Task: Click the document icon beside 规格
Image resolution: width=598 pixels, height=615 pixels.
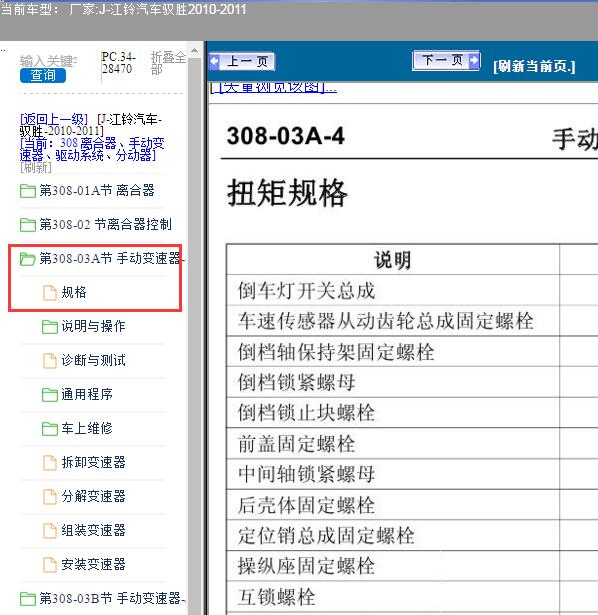Action: (x=50, y=293)
